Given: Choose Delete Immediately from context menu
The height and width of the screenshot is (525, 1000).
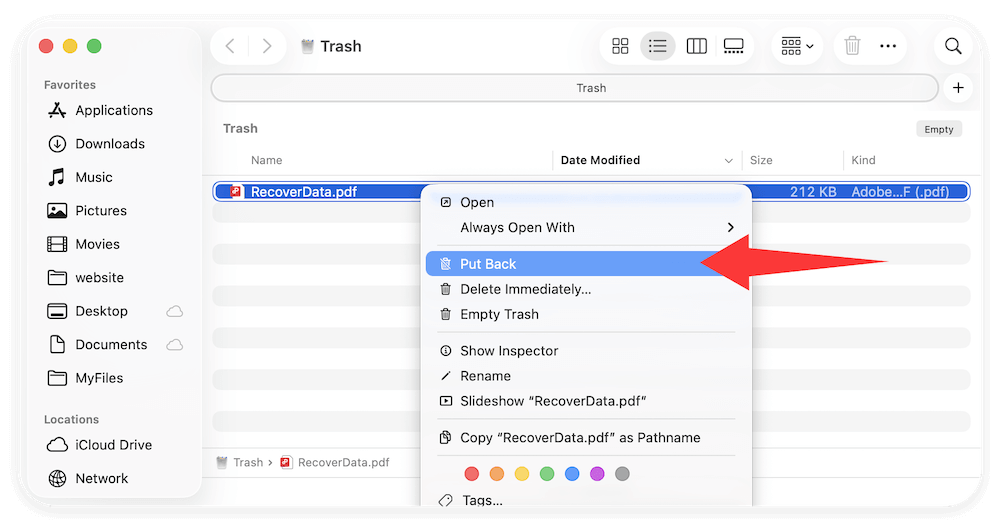Looking at the screenshot, I should pos(588,289).
